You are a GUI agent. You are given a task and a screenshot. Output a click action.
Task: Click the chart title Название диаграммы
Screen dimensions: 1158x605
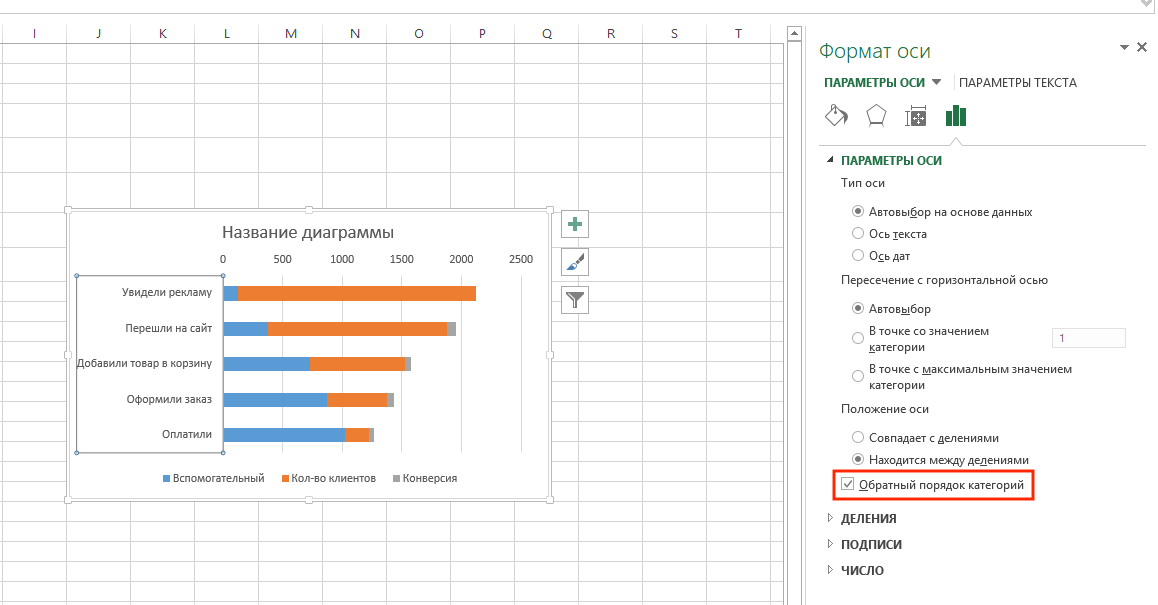(x=308, y=233)
